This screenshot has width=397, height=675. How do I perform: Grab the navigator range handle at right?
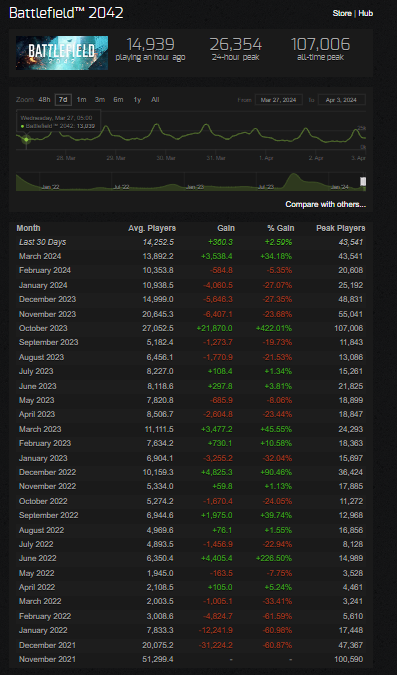pos(363,182)
